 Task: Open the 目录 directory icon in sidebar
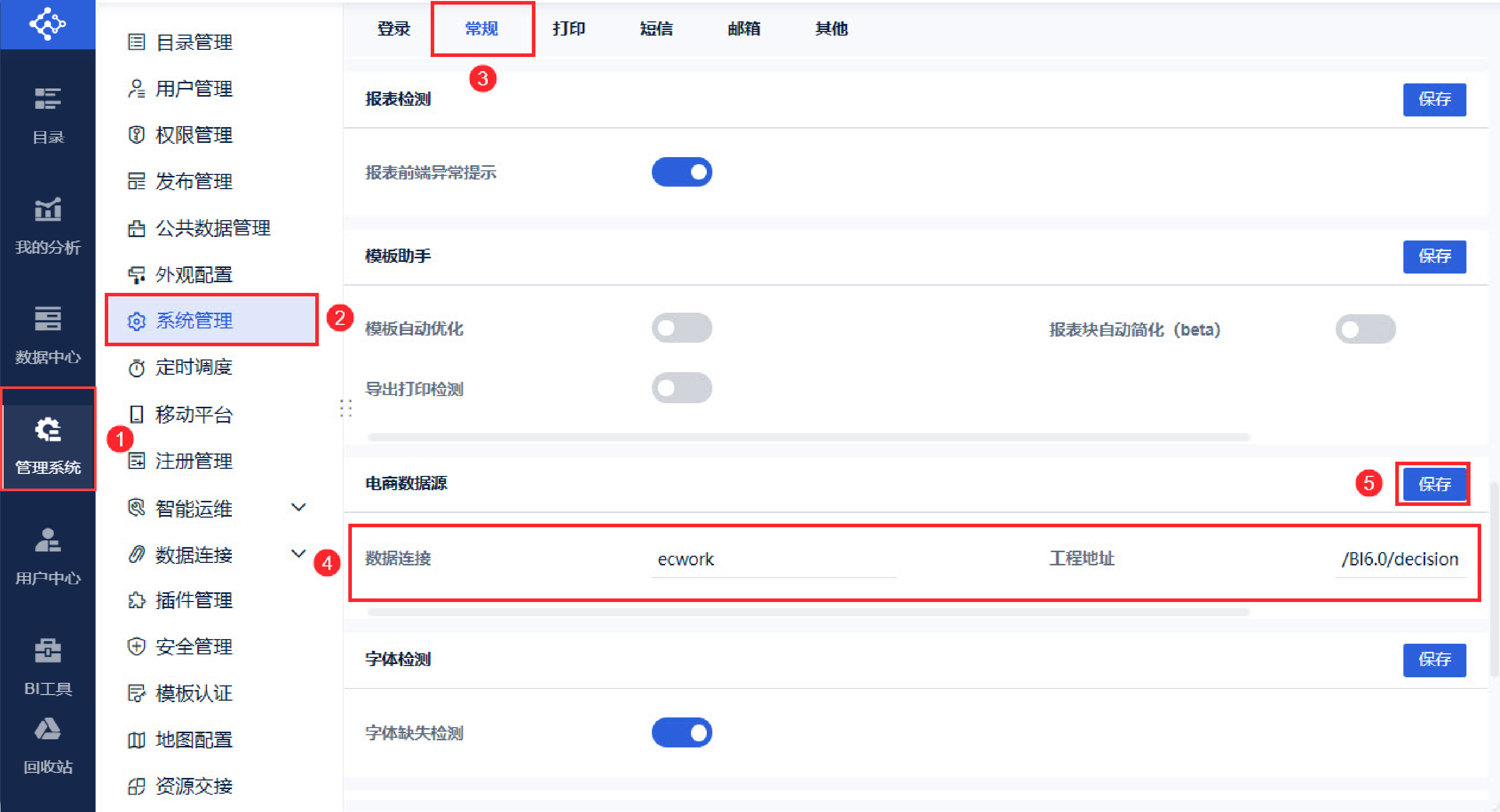[48, 99]
